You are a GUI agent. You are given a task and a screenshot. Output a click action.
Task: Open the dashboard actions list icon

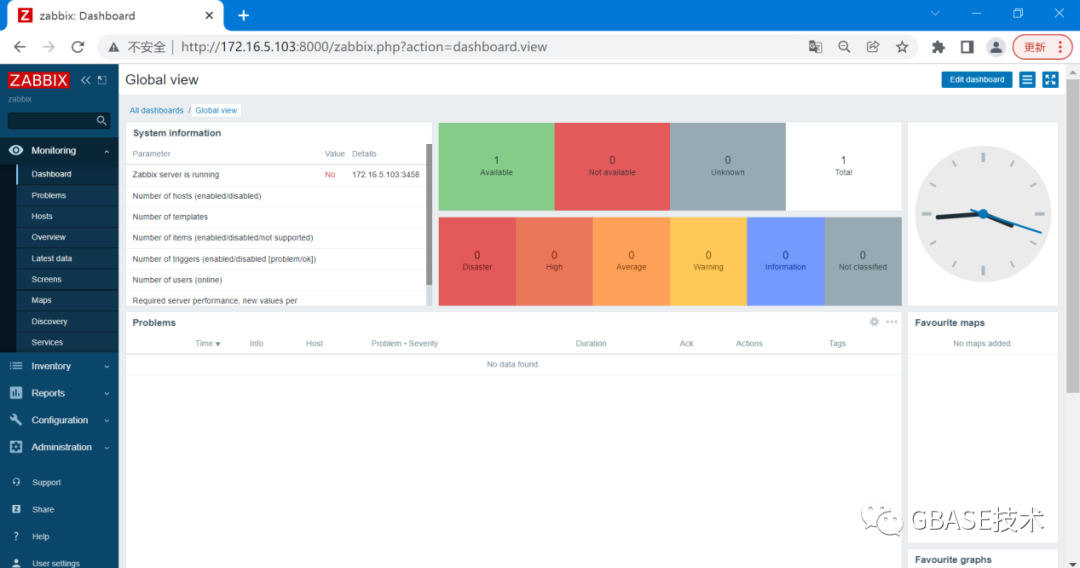[1027, 80]
